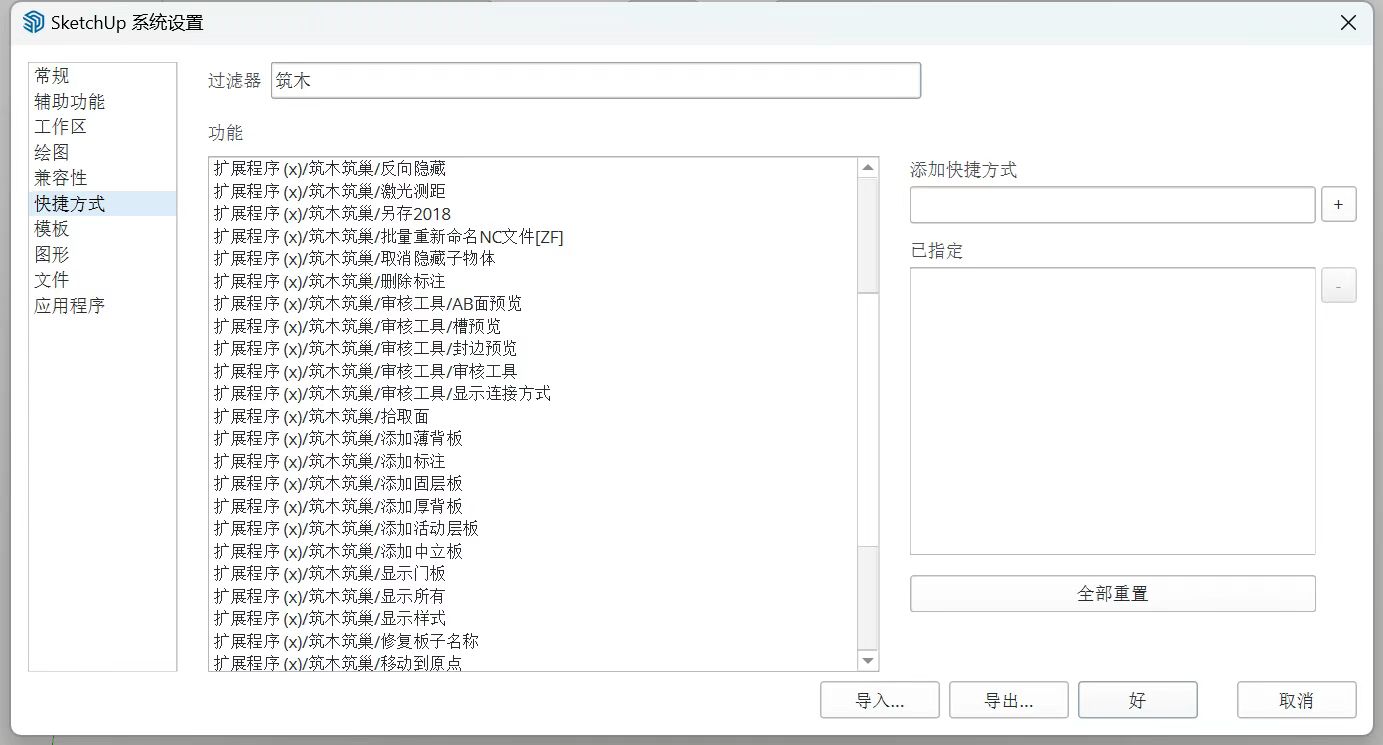The width and height of the screenshot is (1383, 745).
Task: Open the 绘图 preferences category
Action: click(53, 152)
